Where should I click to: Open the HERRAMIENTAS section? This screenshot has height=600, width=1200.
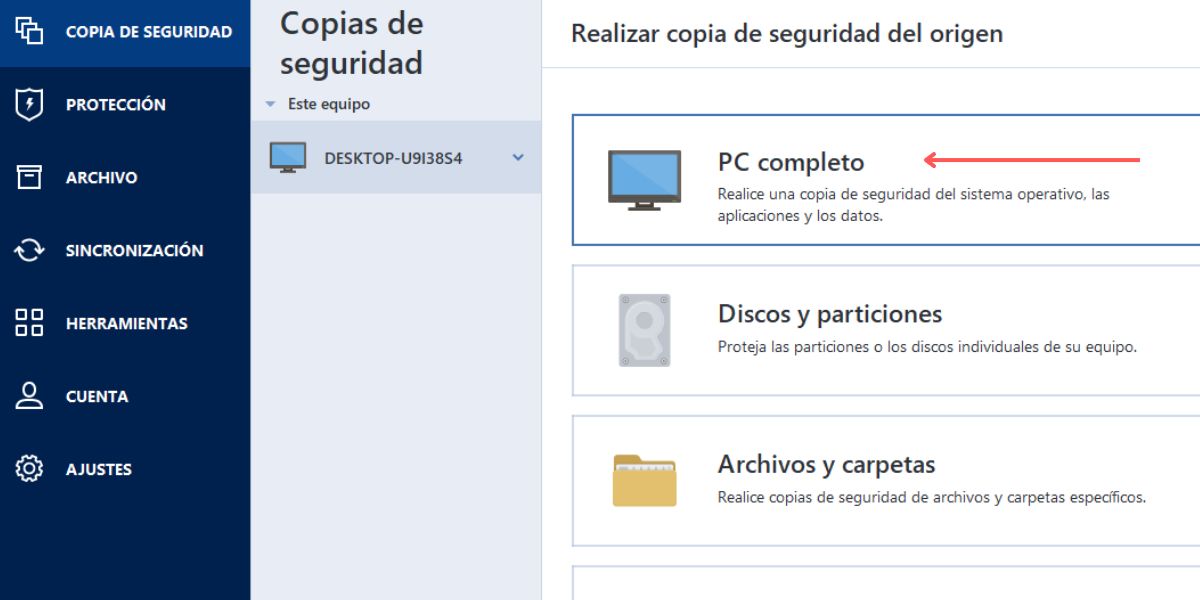coord(125,323)
